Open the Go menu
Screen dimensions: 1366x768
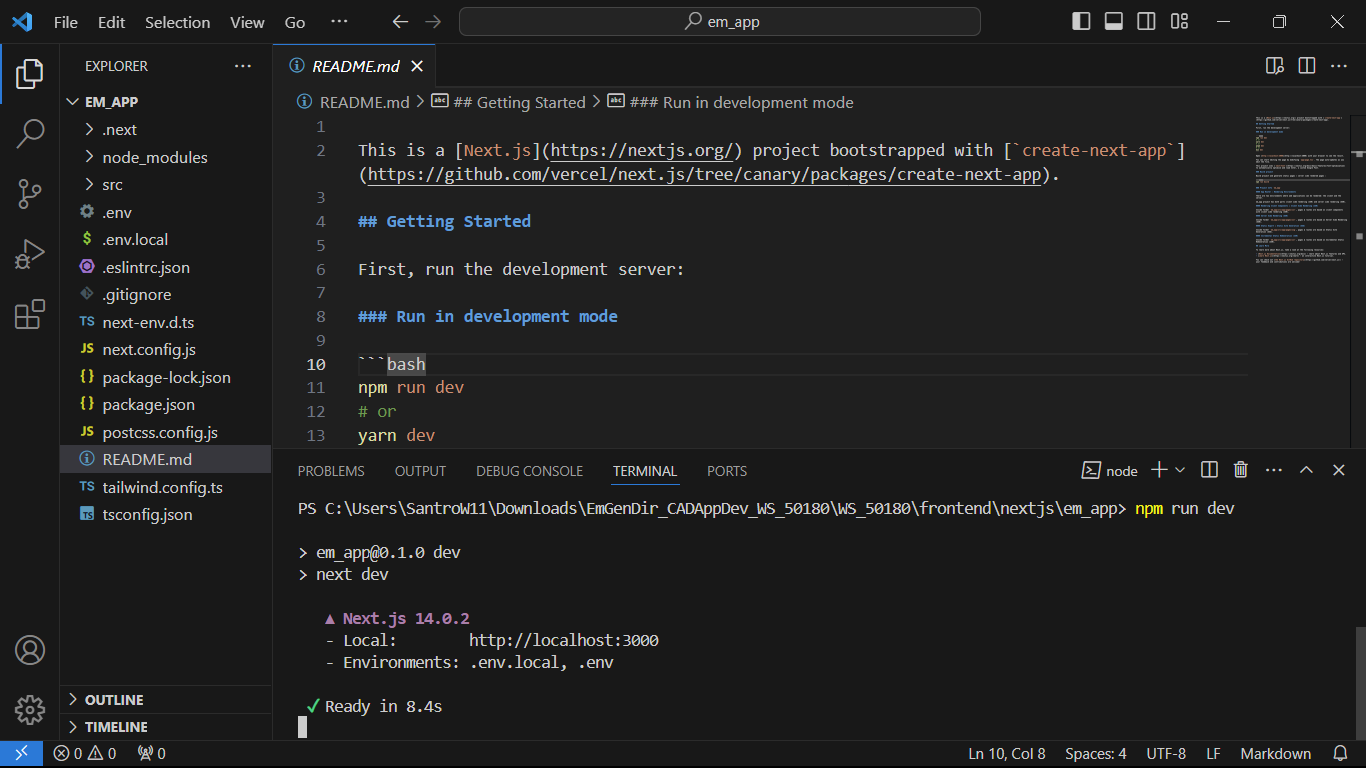point(295,22)
